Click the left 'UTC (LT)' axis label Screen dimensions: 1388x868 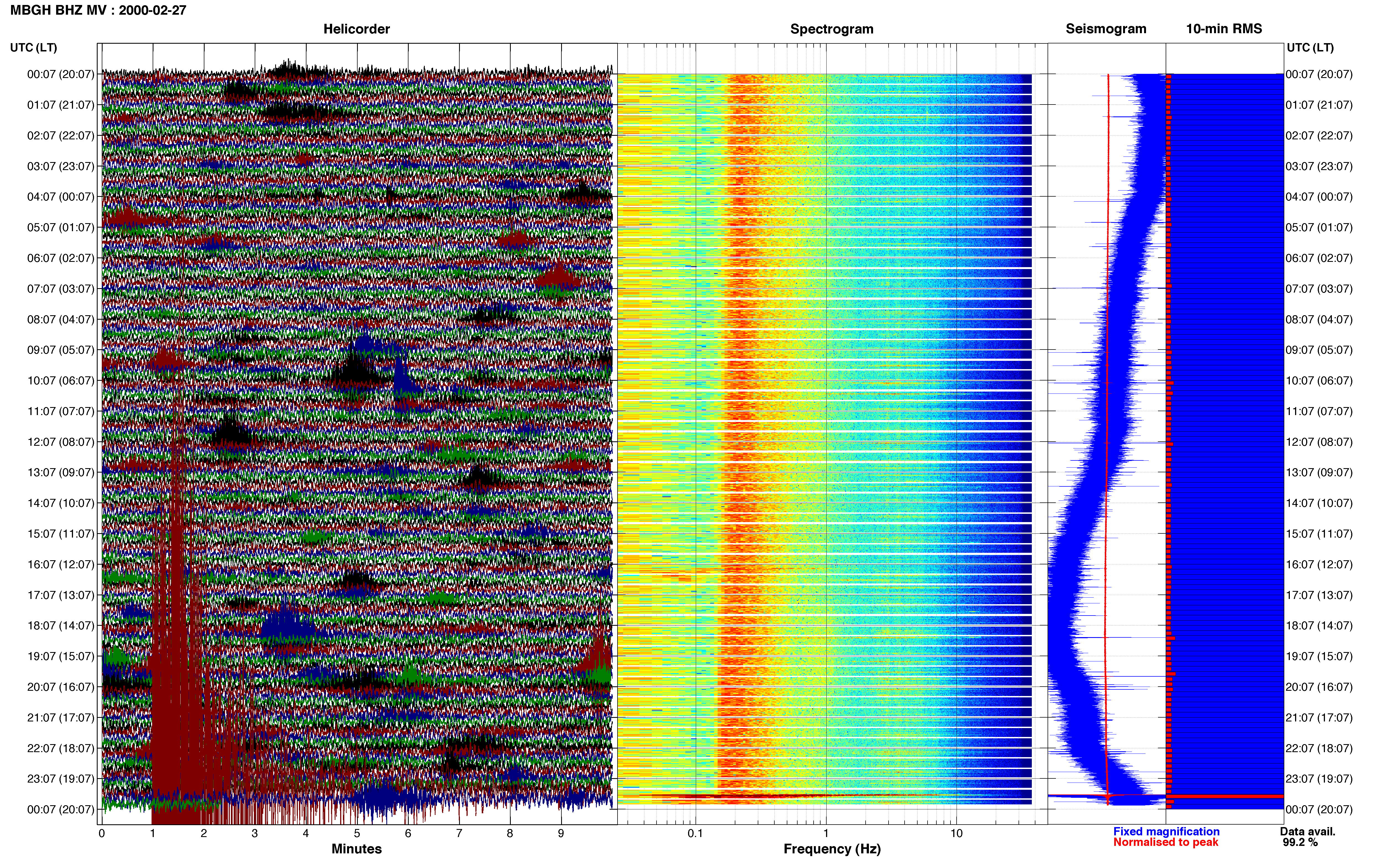click(33, 48)
